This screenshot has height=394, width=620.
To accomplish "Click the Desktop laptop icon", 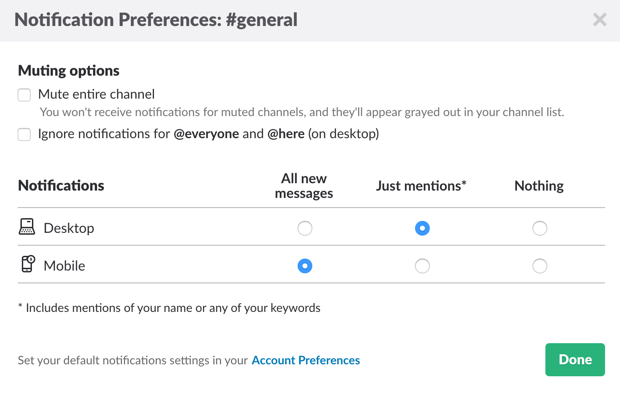I will pos(27,227).
